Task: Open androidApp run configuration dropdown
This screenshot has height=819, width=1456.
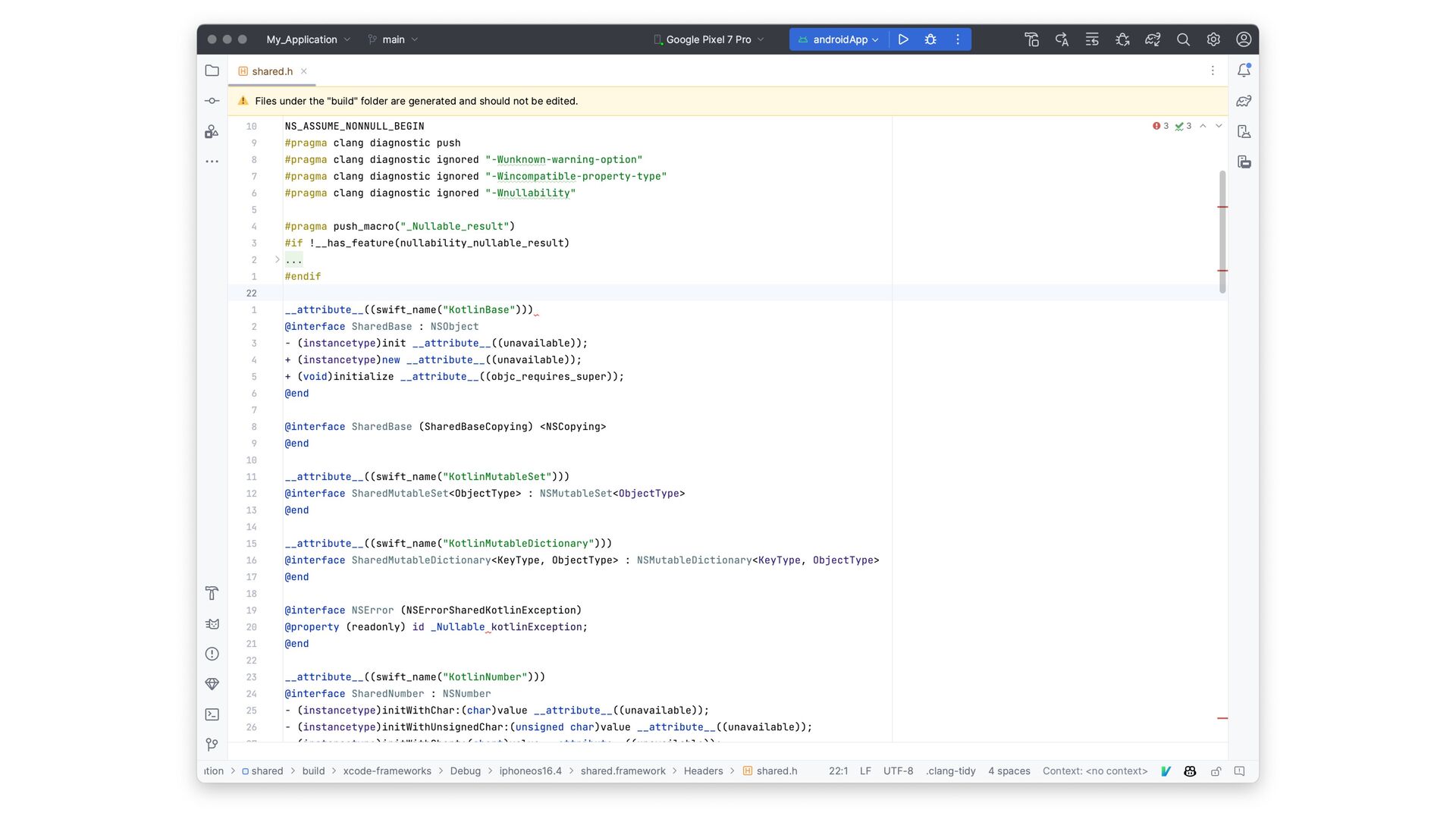Action: 839,39
